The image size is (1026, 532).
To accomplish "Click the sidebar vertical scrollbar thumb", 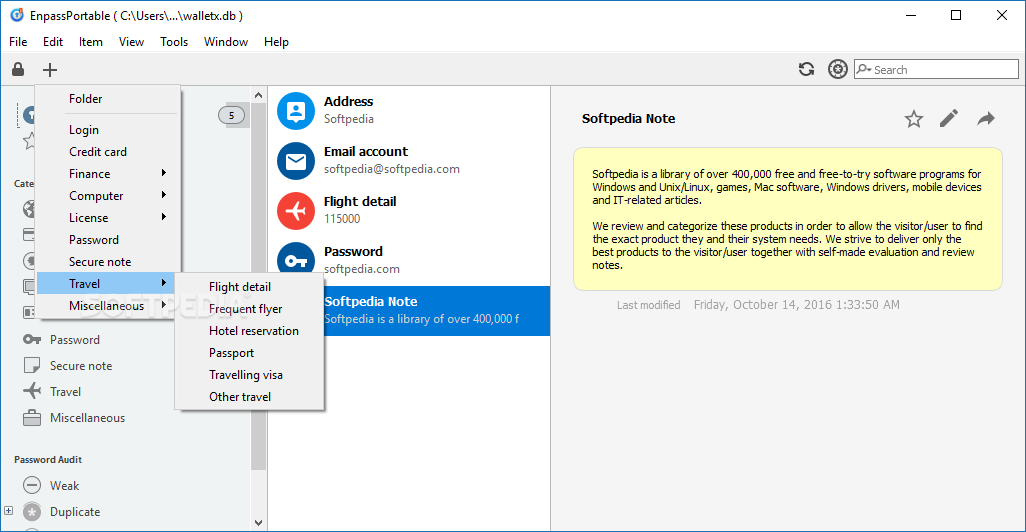I will pos(258,286).
